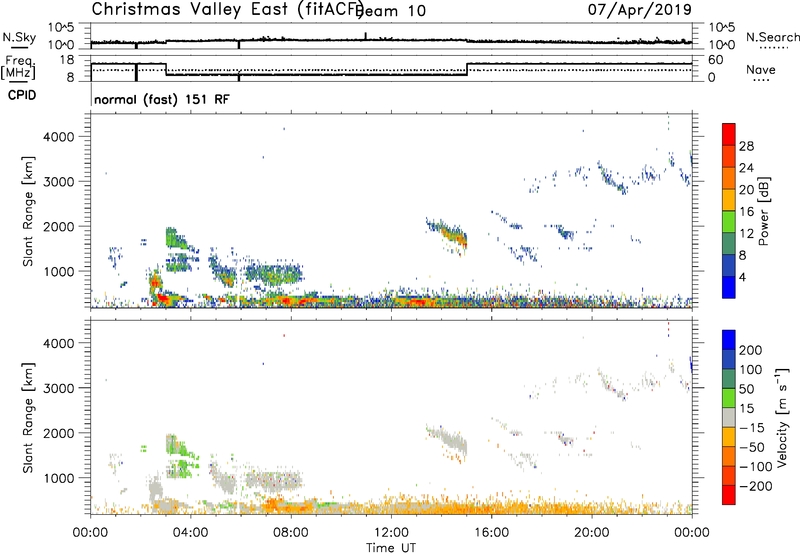Click the date '07/Apr/2019'

pyautogui.click(x=640, y=9)
